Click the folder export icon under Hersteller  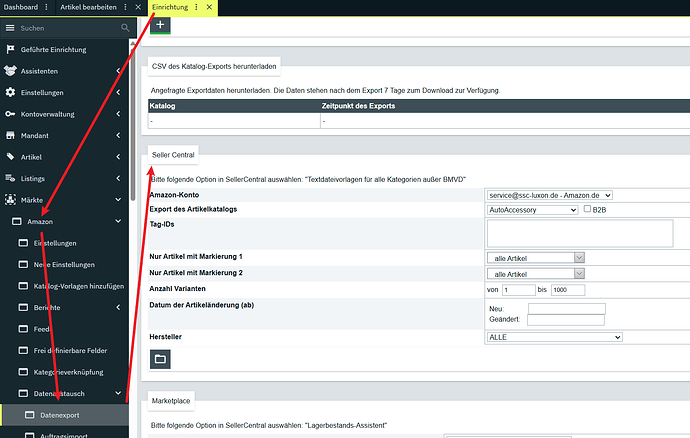[x=160, y=359]
